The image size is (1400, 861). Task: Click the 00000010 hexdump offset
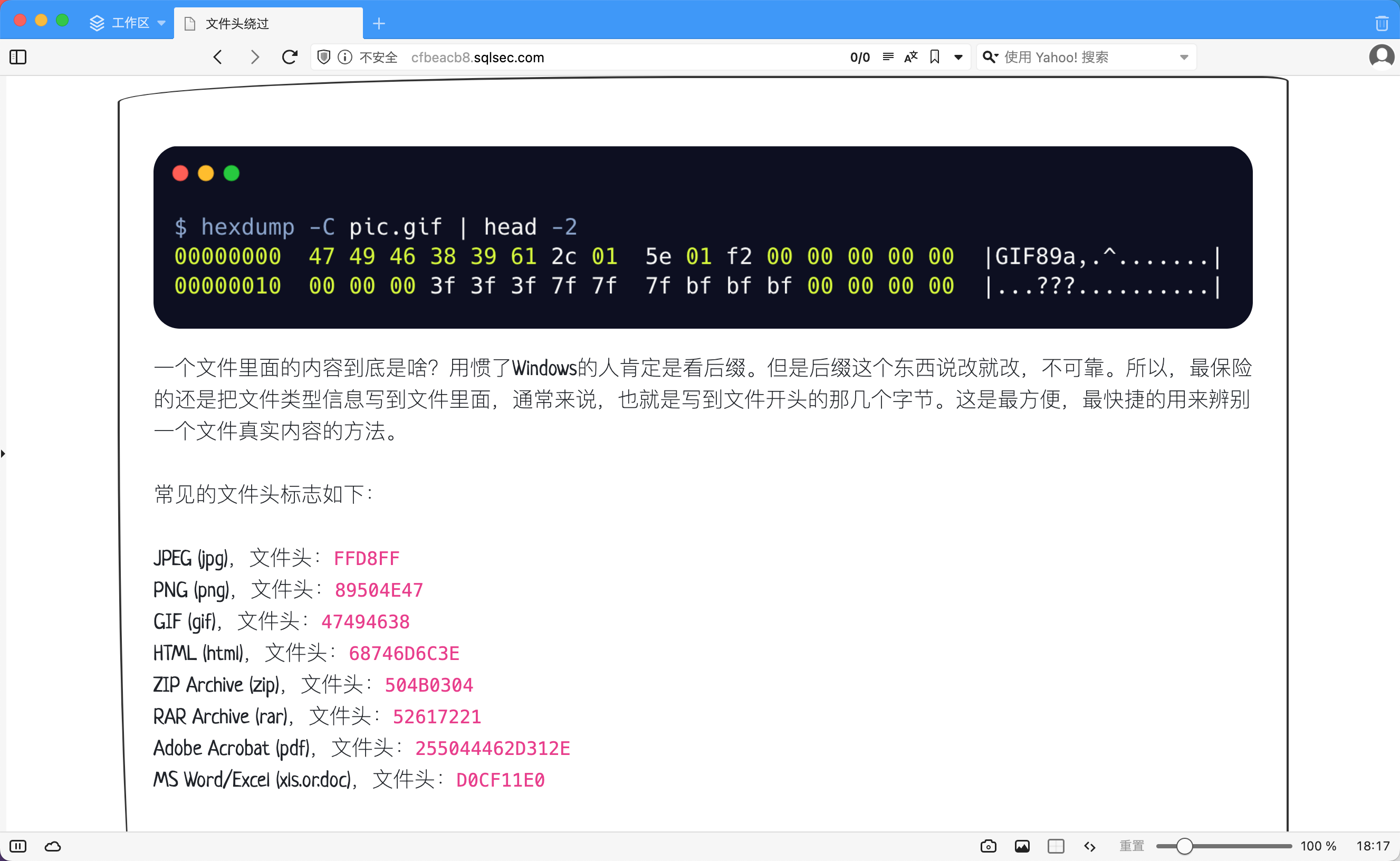(228, 286)
